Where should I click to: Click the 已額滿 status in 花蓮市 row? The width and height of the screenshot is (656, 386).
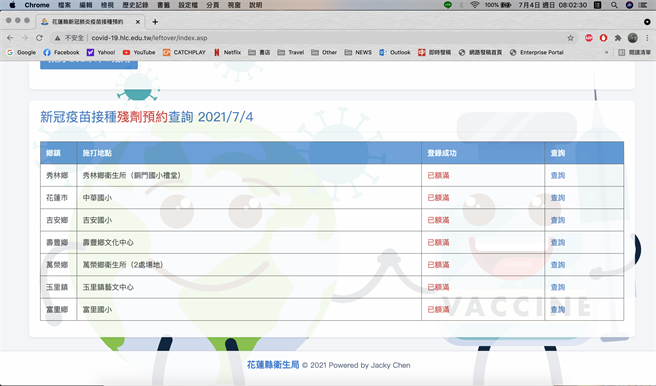click(x=438, y=197)
